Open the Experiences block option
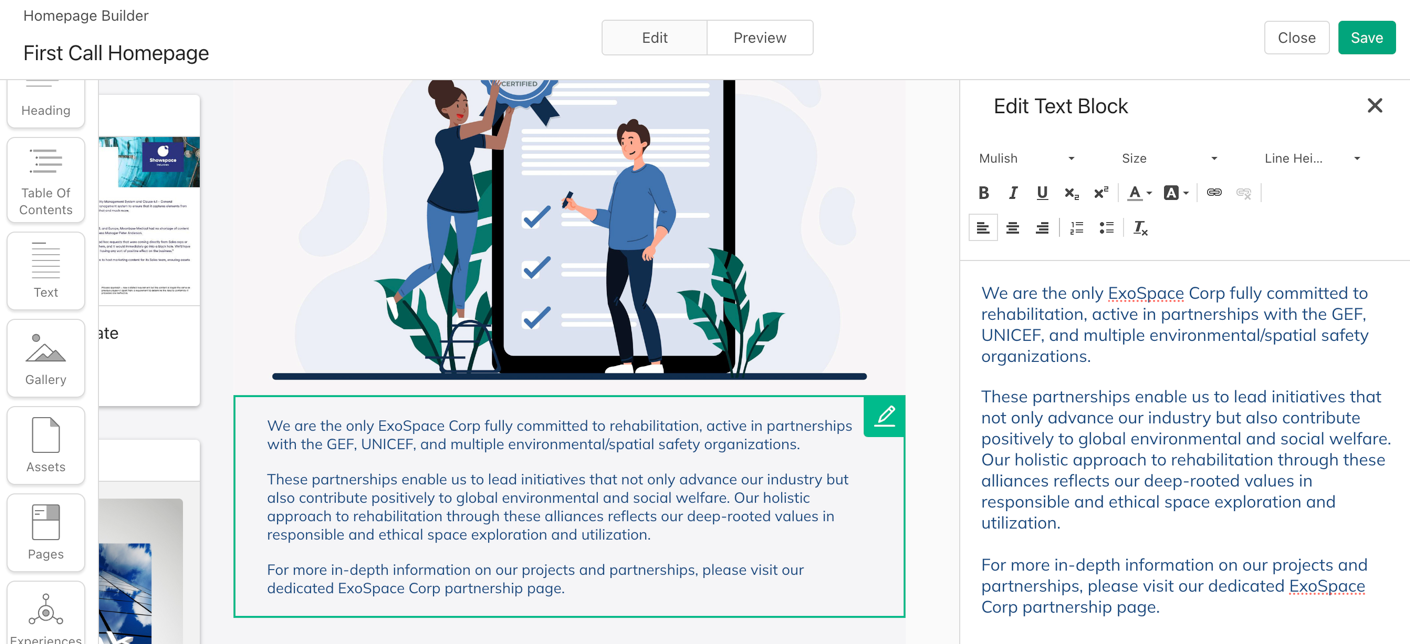The height and width of the screenshot is (644, 1410). pyautogui.click(x=46, y=613)
